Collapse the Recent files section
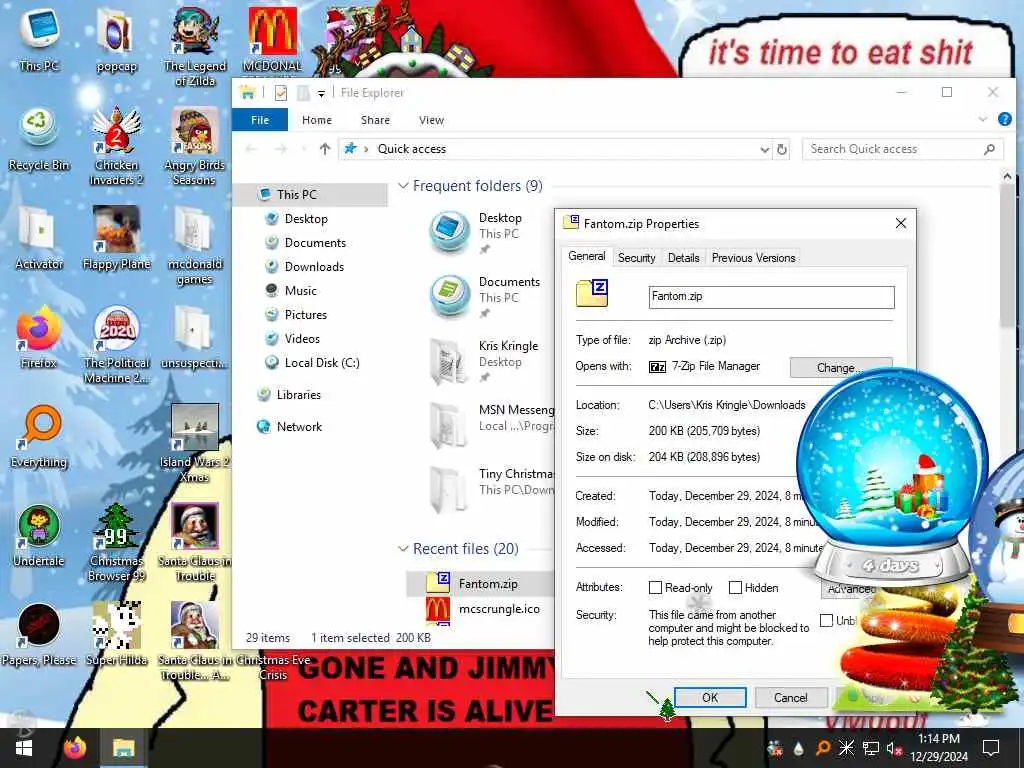 (404, 549)
